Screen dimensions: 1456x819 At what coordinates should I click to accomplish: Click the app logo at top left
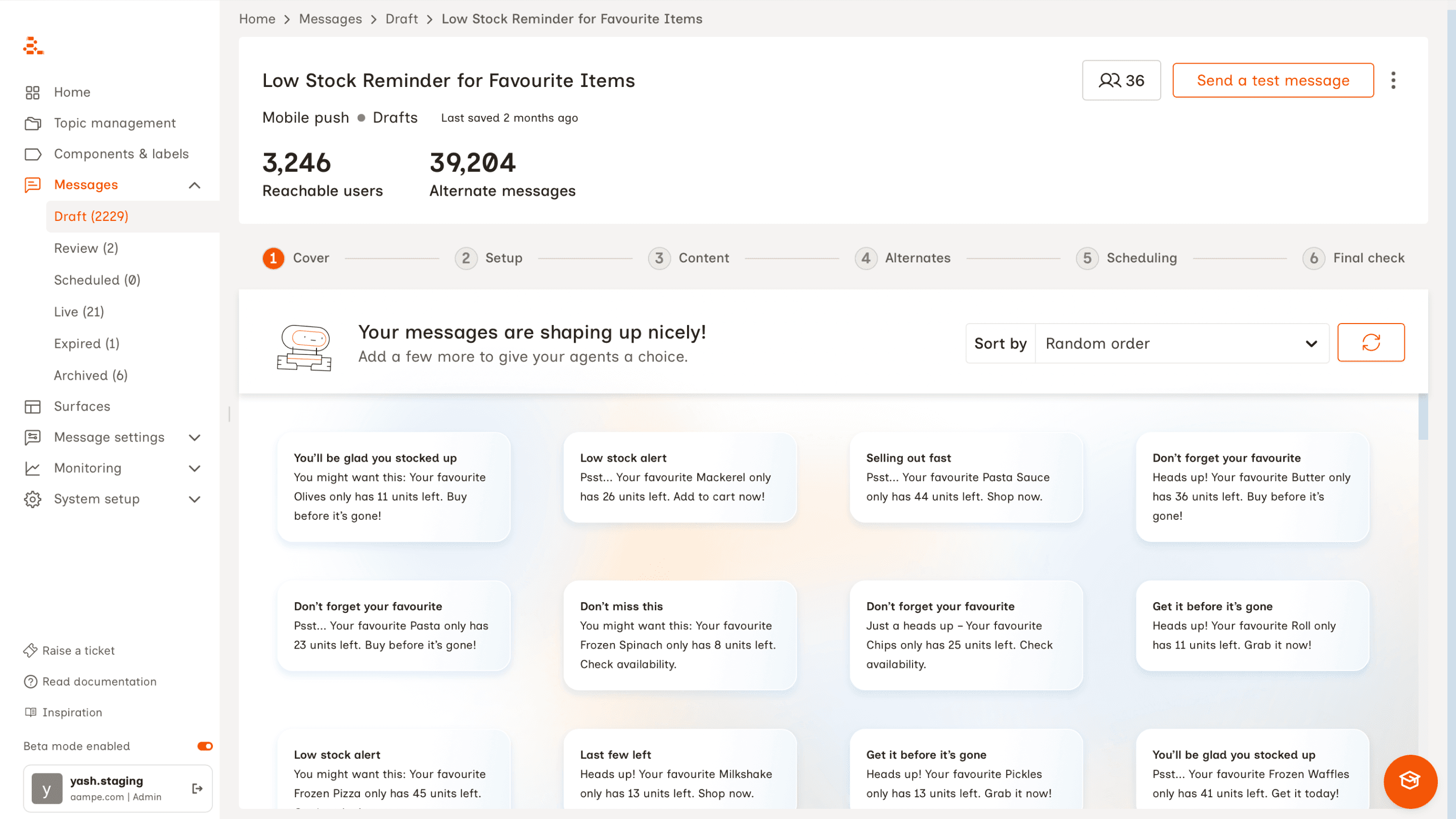[33, 46]
